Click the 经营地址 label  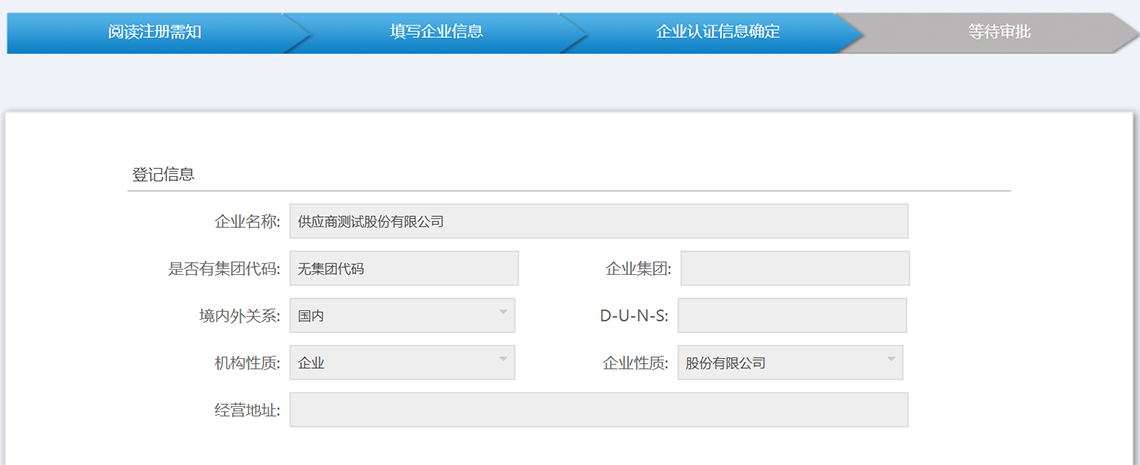coord(247,409)
